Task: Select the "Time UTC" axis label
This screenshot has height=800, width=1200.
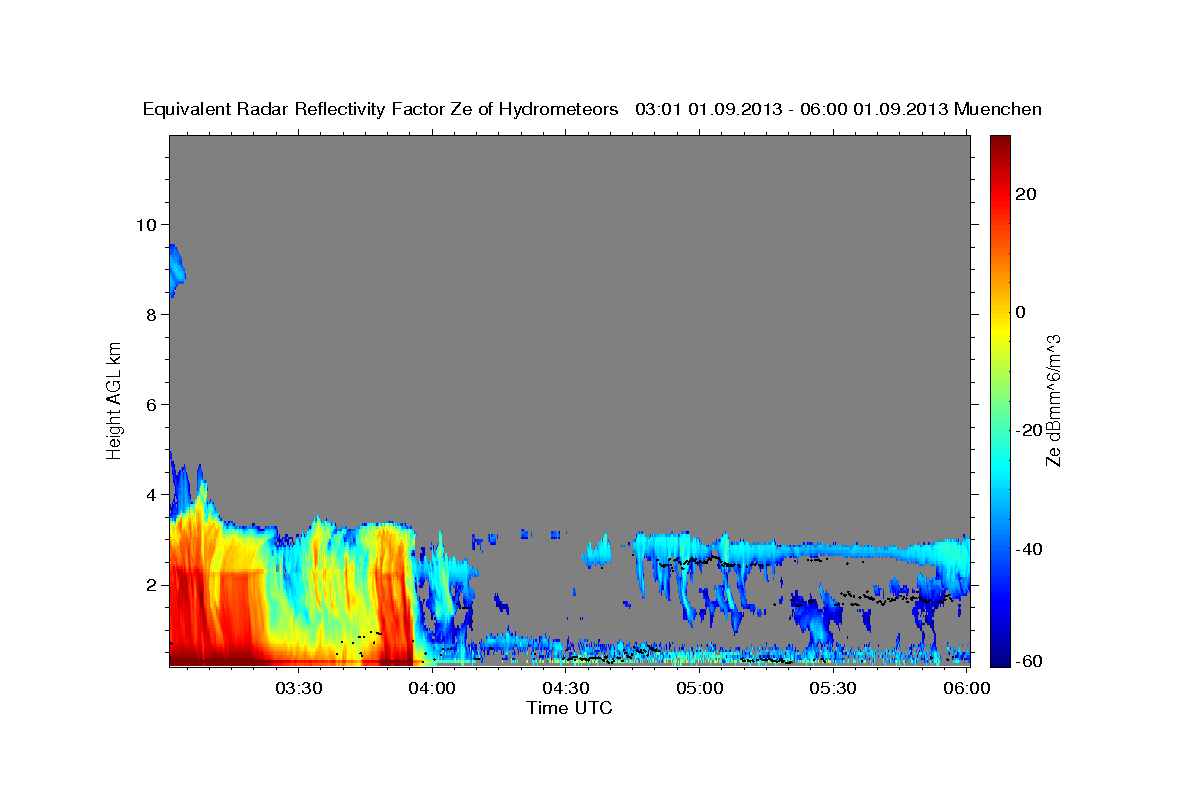Action: click(569, 708)
